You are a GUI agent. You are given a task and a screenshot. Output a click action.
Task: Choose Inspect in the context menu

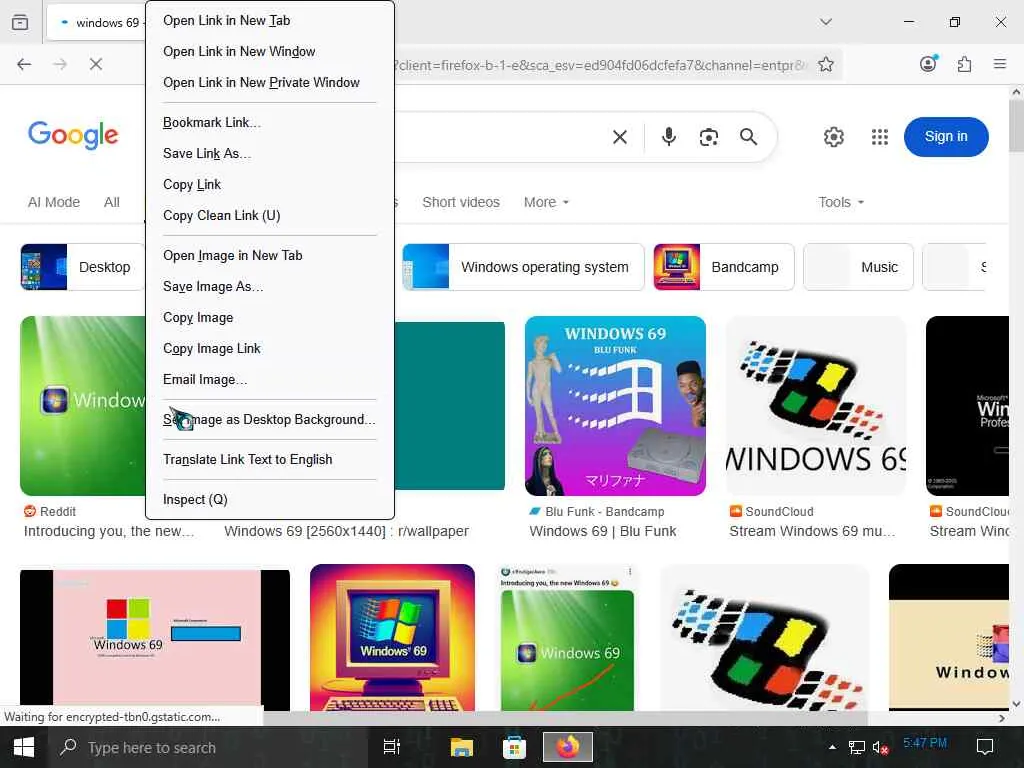(x=270, y=500)
